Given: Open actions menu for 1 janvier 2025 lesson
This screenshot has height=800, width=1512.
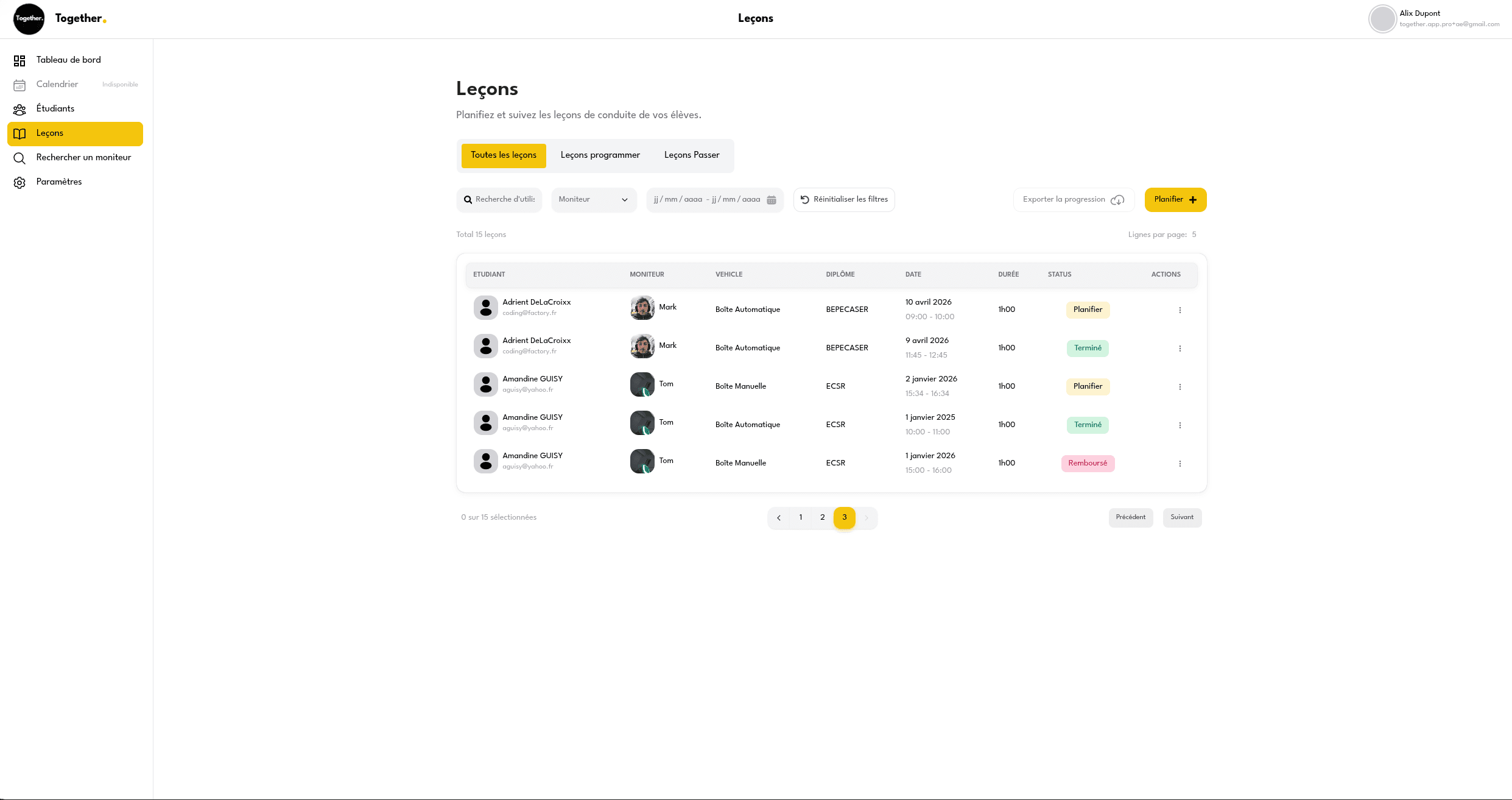Looking at the screenshot, I should coord(1180,425).
